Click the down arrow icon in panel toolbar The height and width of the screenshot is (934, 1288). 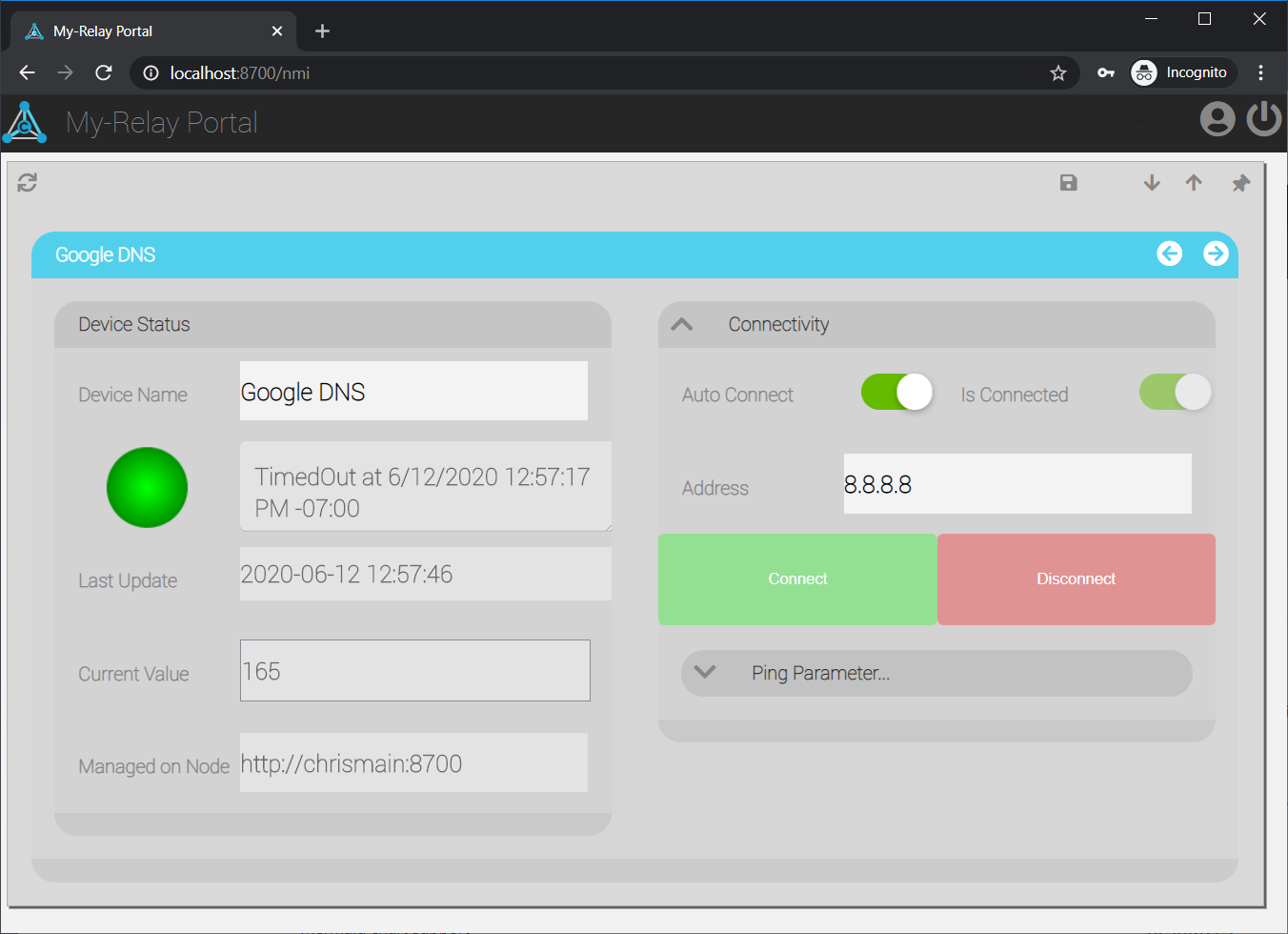1152,182
